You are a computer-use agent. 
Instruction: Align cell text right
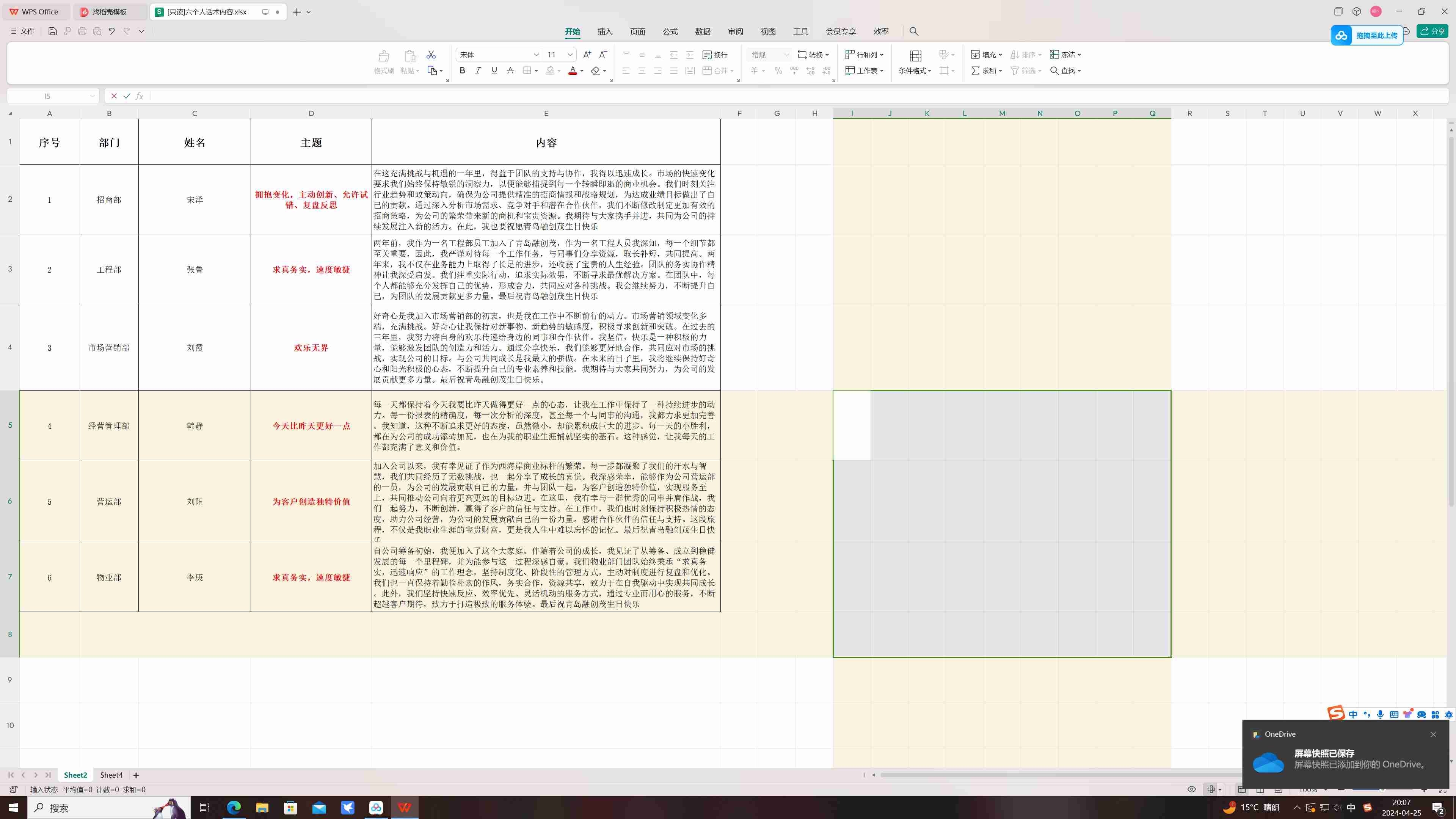click(658, 71)
